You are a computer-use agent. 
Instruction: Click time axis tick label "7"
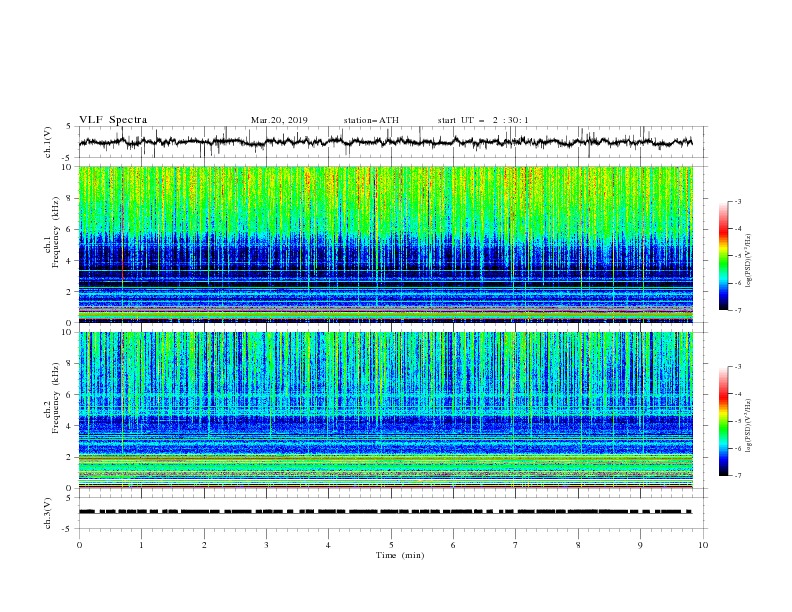(516, 545)
